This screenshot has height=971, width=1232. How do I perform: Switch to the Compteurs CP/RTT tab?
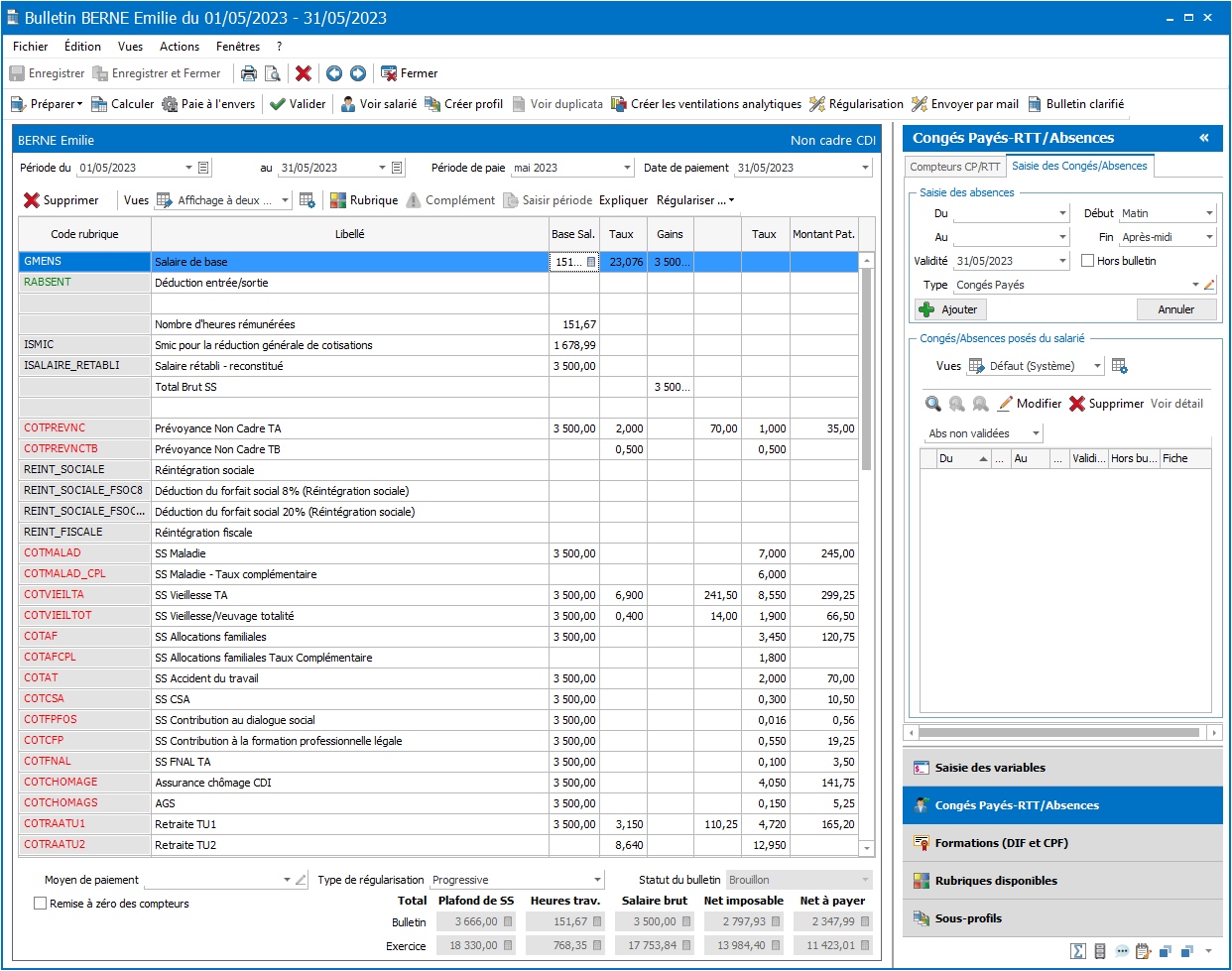[955, 167]
